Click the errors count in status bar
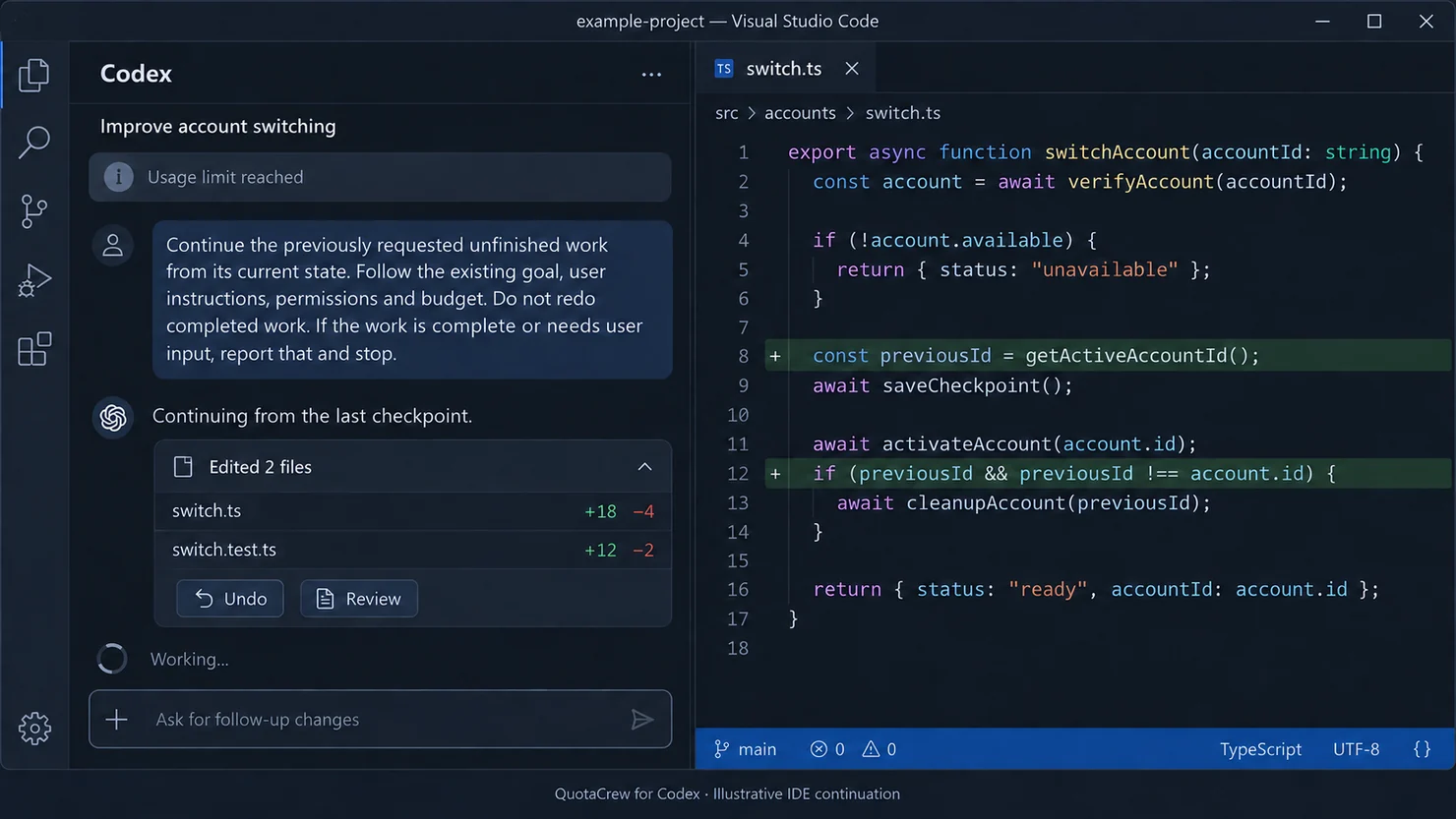Screen dimensions: 1456x819 point(827,749)
